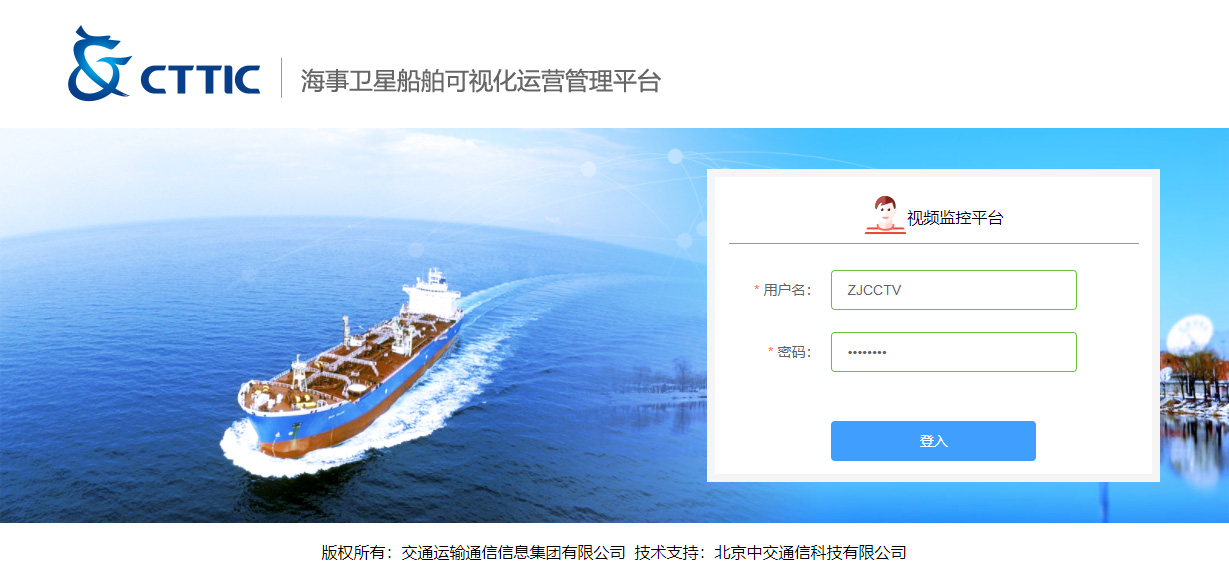
Task: Select the 海事卫星船舶可视化运营管理平台 title
Action: 481,80
